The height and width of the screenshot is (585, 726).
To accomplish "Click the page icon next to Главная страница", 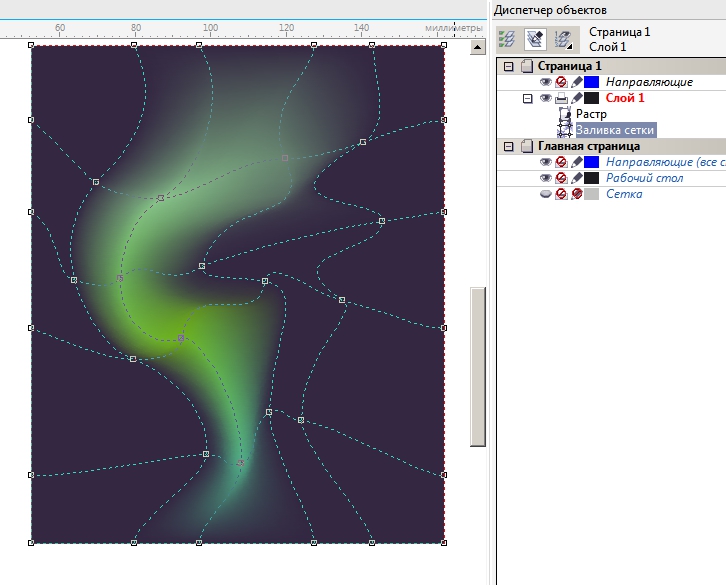I will [526, 146].
